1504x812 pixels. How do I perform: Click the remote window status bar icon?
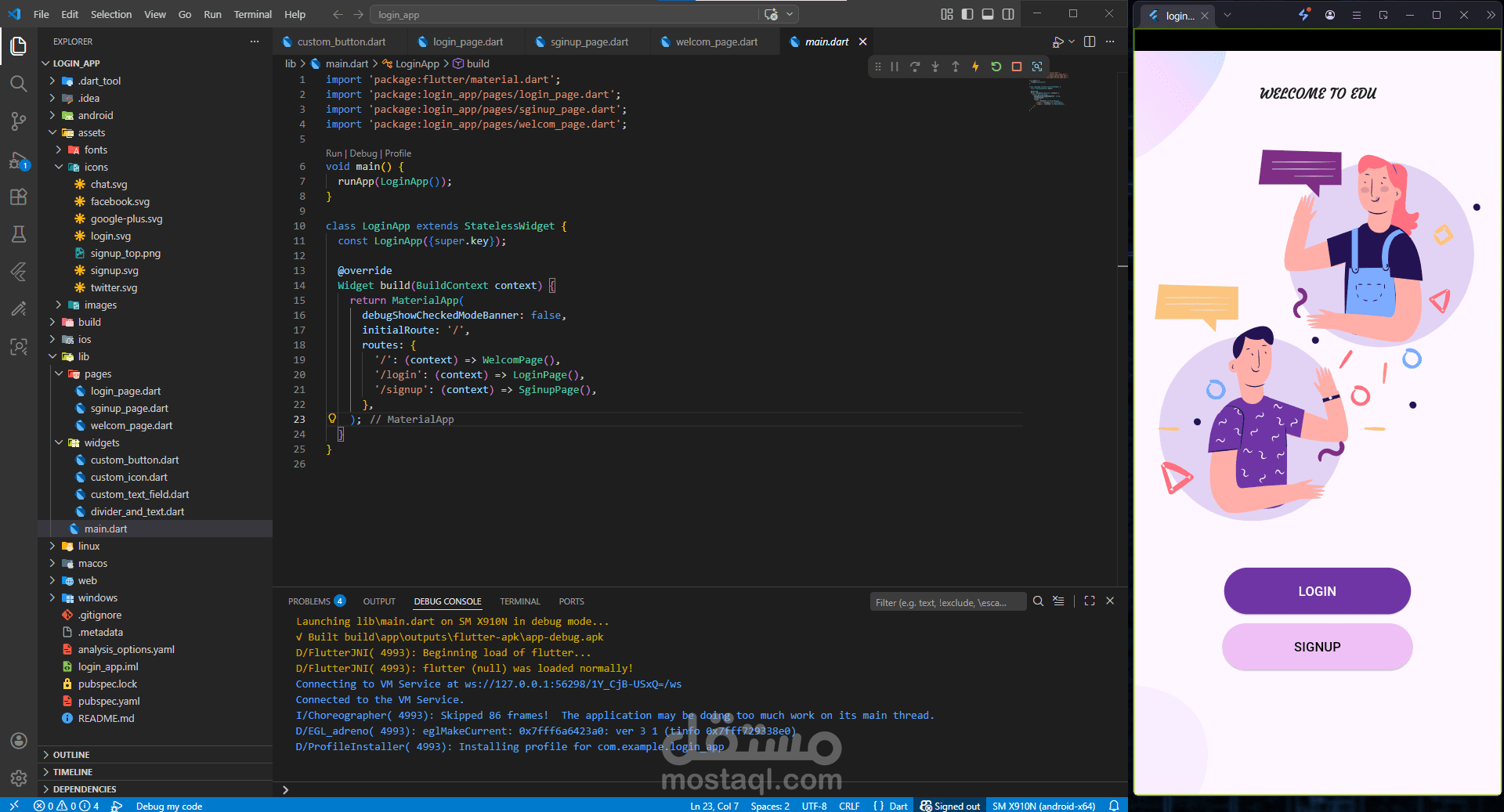[14, 806]
